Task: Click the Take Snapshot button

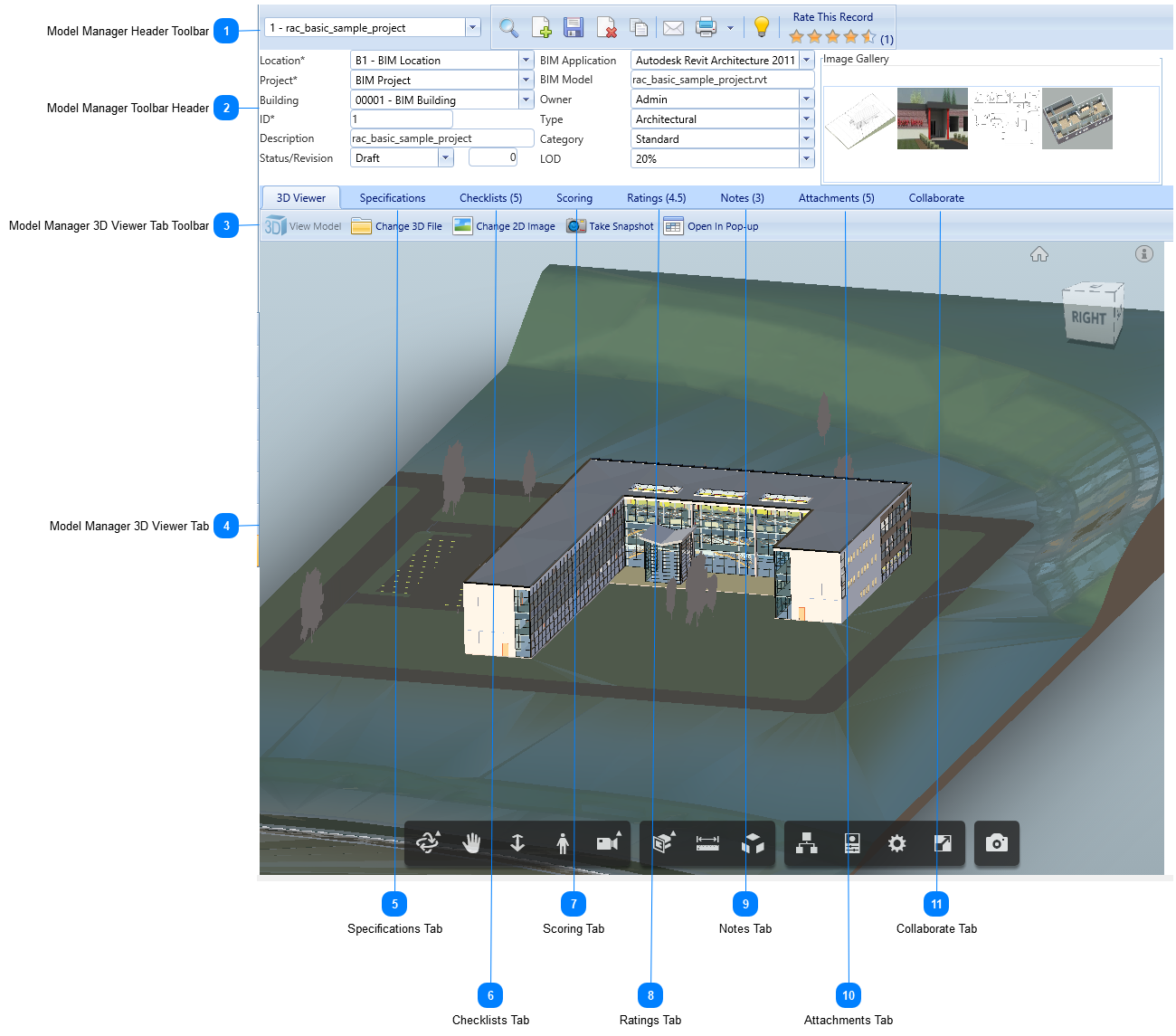Action: click(x=611, y=226)
